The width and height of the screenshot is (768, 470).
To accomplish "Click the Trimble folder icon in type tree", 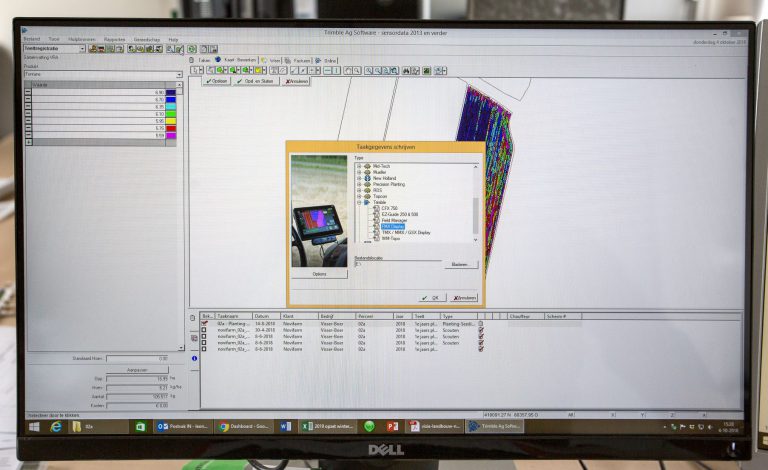I will [368, 202].
